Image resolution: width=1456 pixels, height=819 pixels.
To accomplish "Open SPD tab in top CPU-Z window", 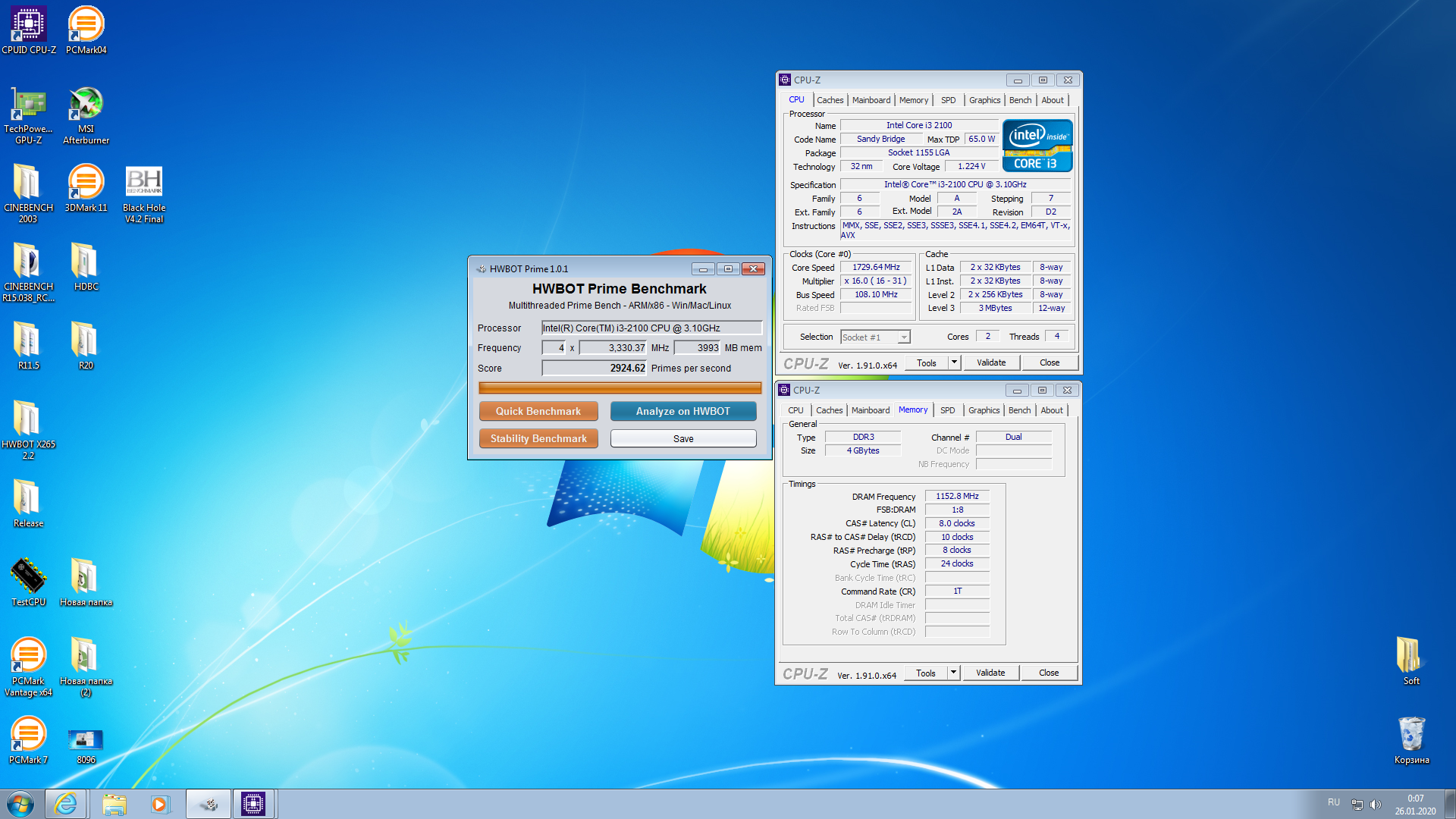I will [948, 100].
